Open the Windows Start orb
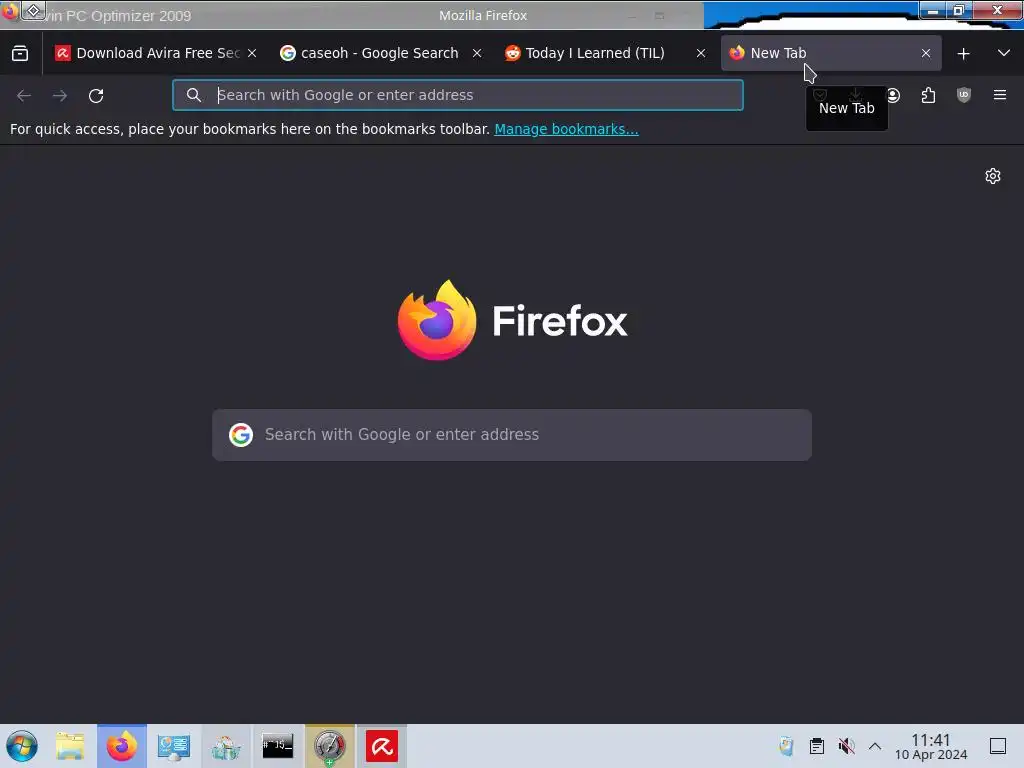 [22, 746]
